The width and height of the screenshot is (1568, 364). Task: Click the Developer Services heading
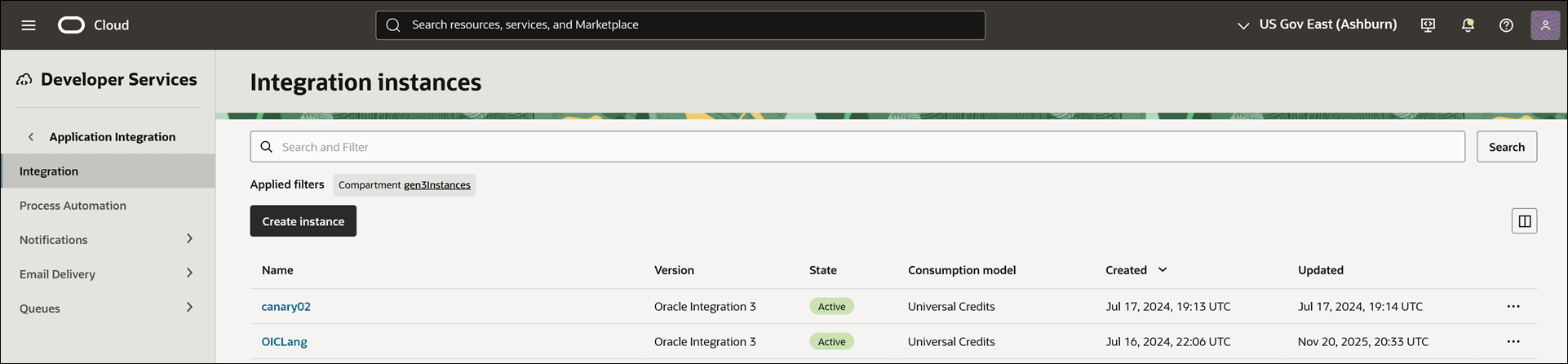tap(119, 79)
